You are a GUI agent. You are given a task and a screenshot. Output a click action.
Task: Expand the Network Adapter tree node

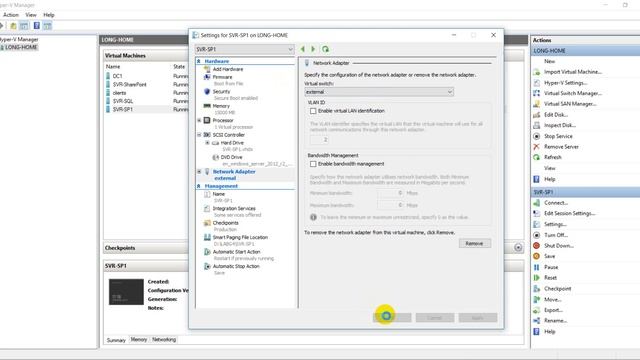point(199,172)
